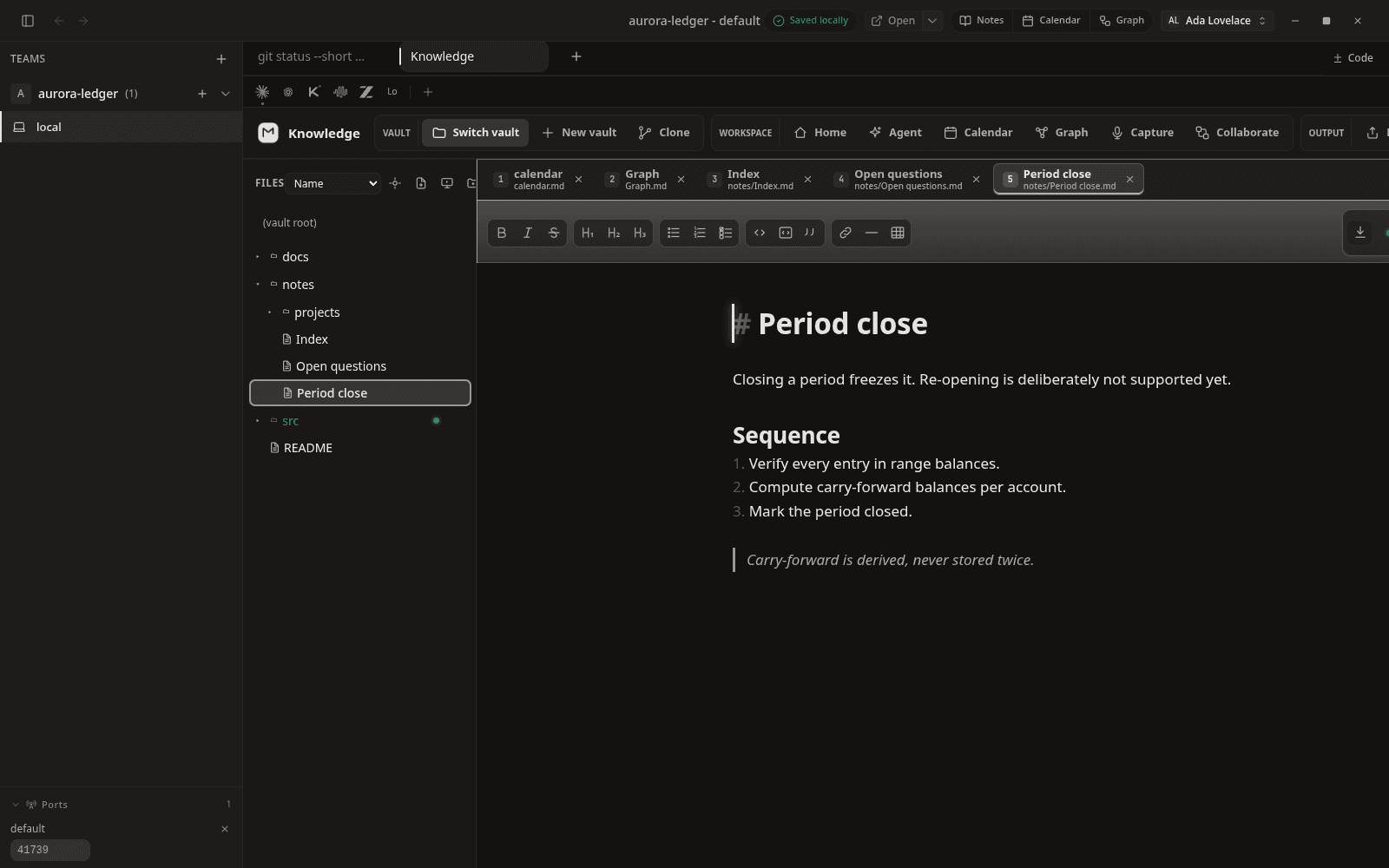Close the calendar tab
This screenshot has width=1389, height=868.
coord(578,179)
